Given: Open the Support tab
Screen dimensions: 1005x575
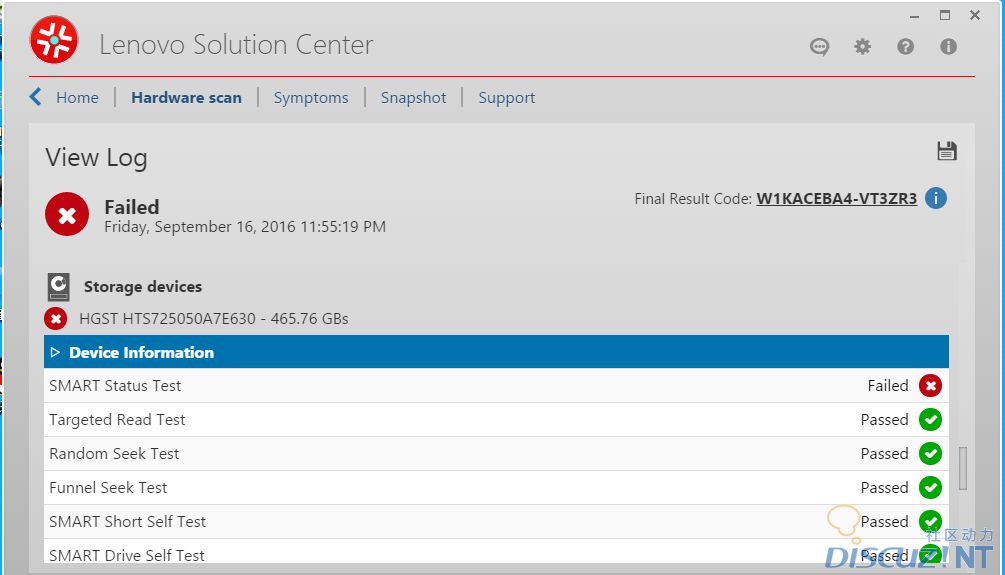Looking at the screenshot, I should click(506, 97).
